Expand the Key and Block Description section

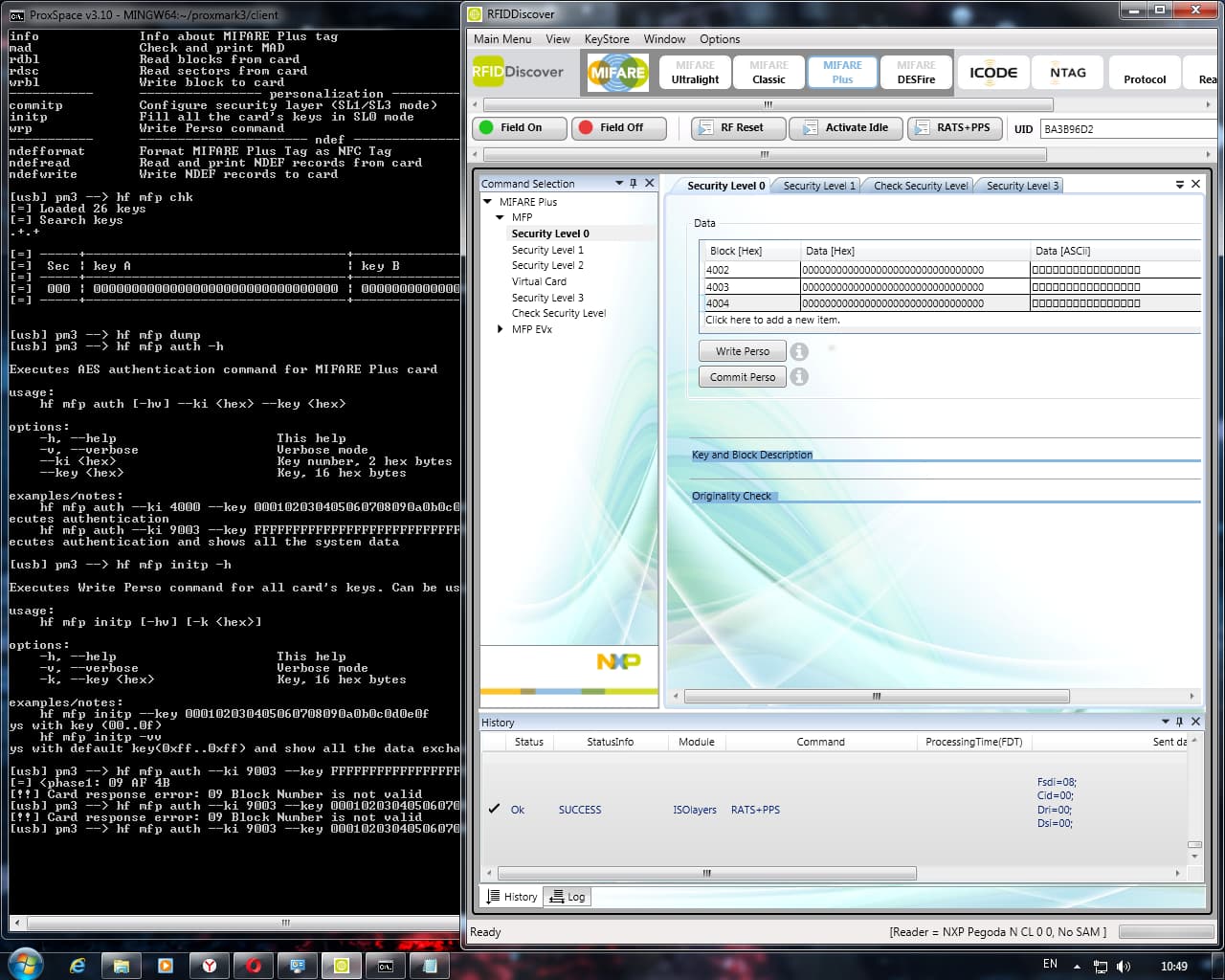(x=752, y=455)
